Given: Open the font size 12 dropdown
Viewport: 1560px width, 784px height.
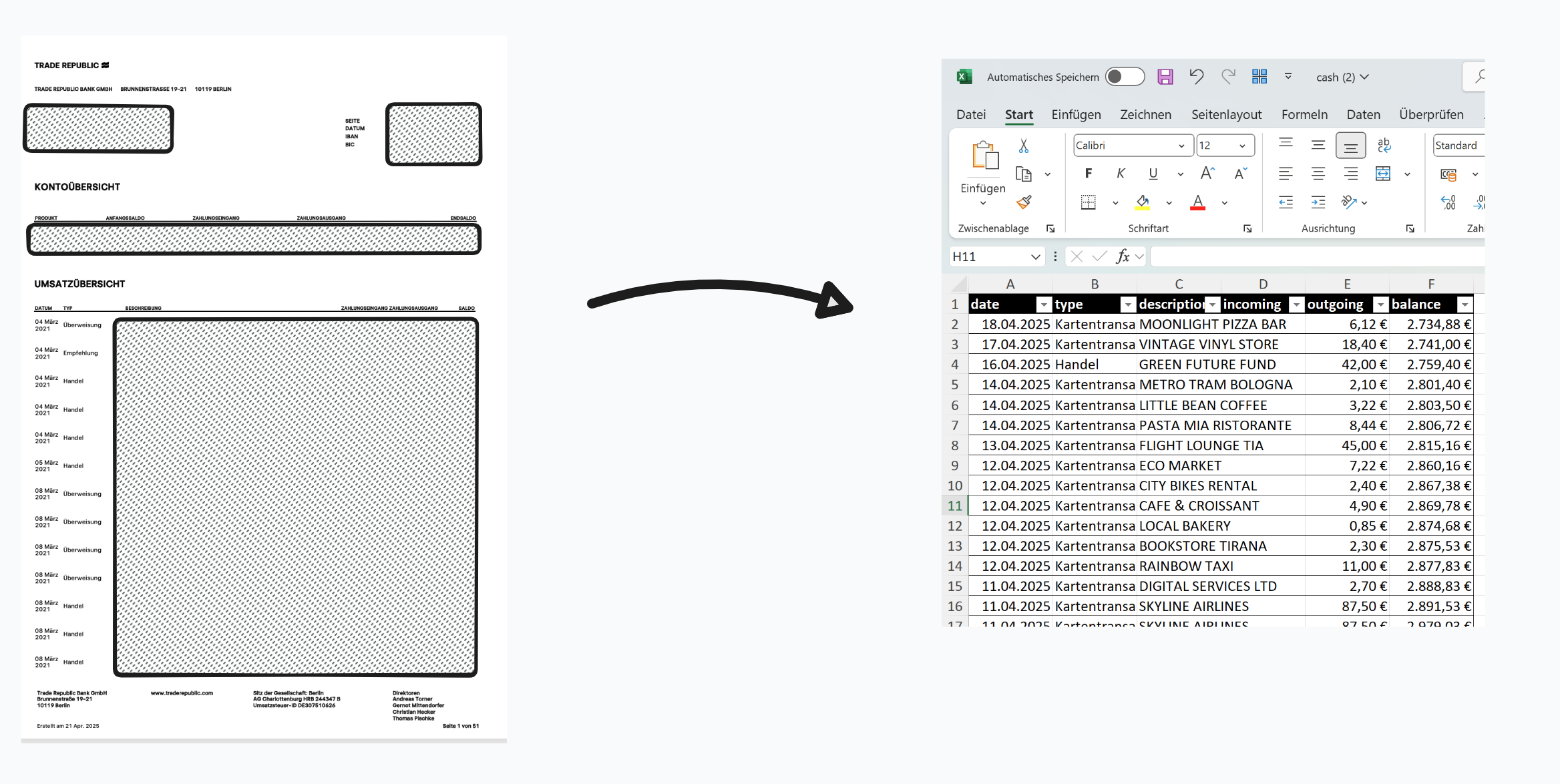Looking at the screenshot, I should (x=1242, y=146).
